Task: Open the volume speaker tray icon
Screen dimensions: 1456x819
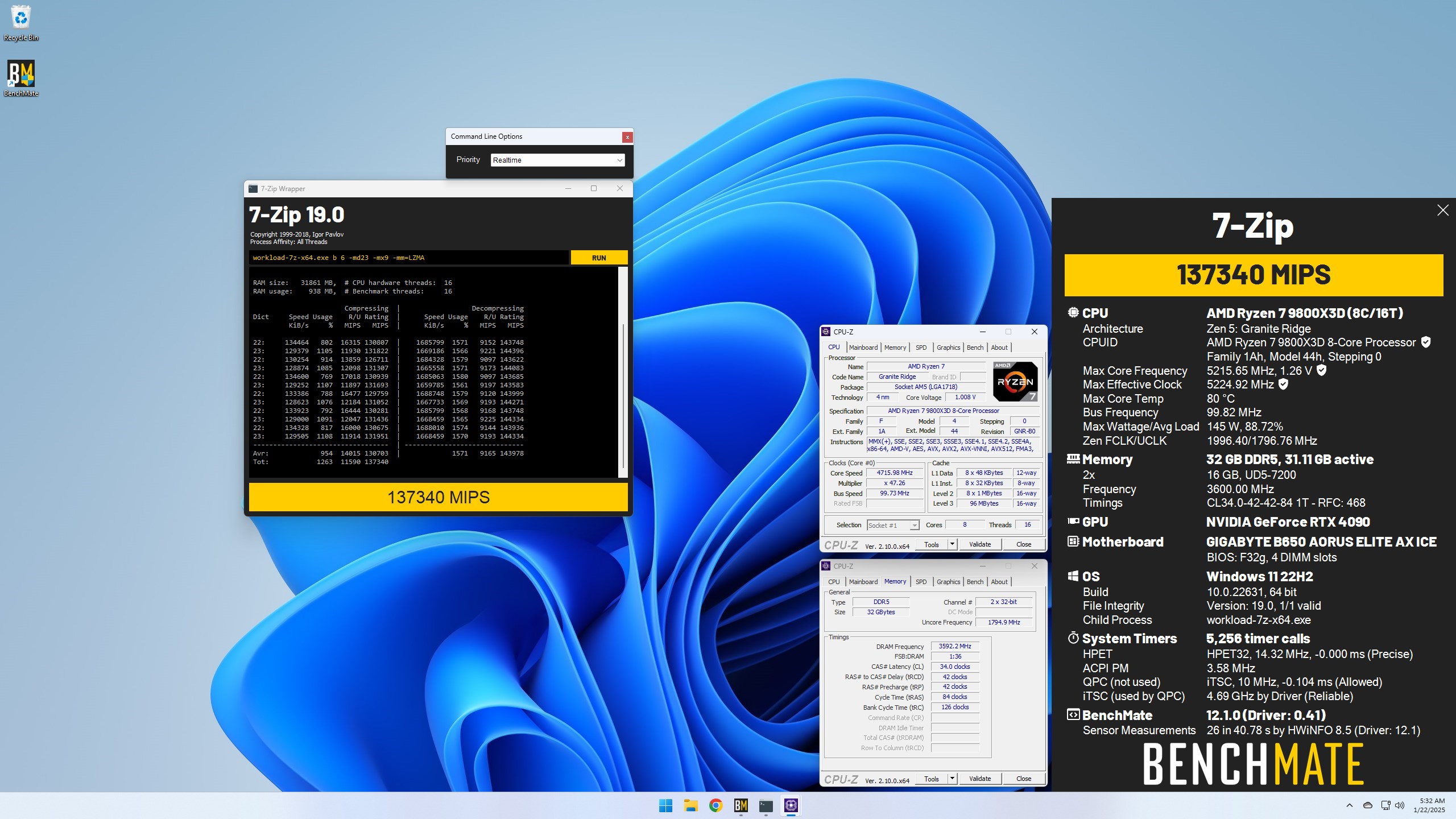Action: click(1400, 805)
